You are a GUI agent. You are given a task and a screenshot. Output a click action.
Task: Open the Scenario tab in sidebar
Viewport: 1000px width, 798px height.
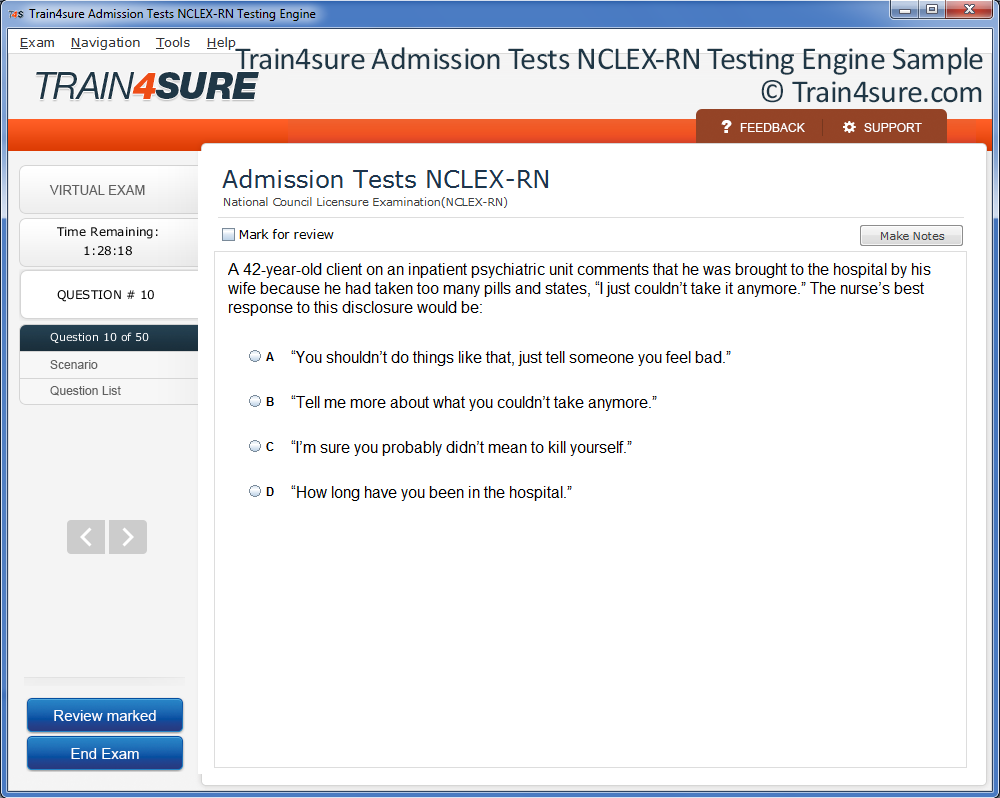(109, 365)
